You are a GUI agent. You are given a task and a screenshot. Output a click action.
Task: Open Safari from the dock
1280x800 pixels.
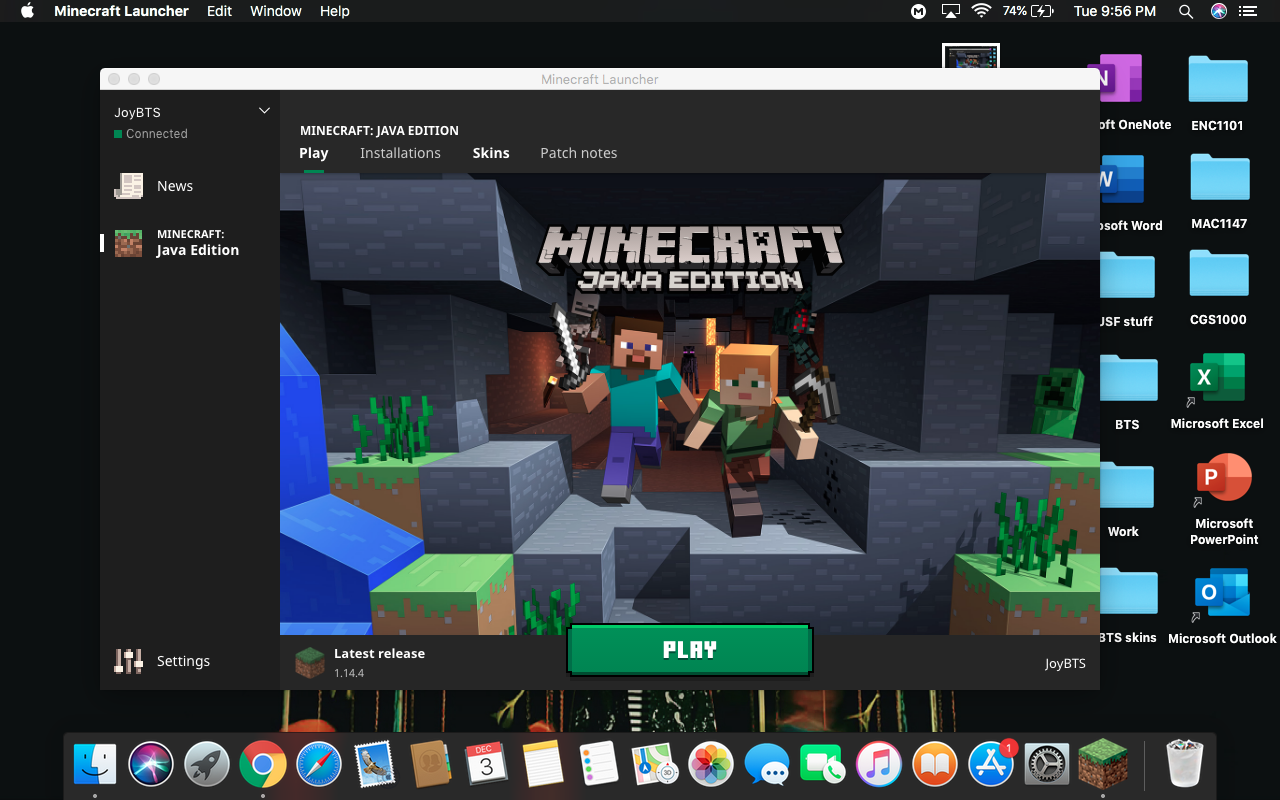[x=319, y=765]
